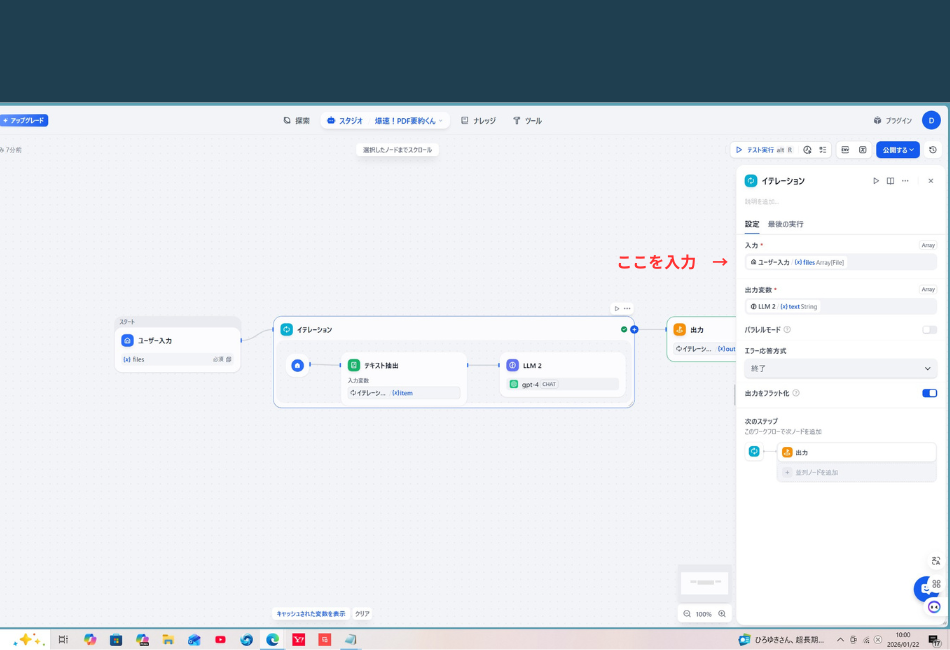Switch to the 最後の実行 tab
950x650 pixels.
[785, 224]
